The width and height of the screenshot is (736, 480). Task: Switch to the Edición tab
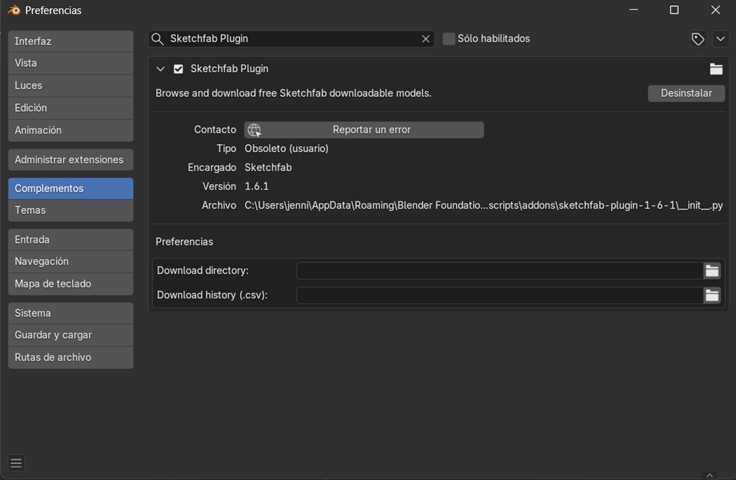tap(71, 108)
